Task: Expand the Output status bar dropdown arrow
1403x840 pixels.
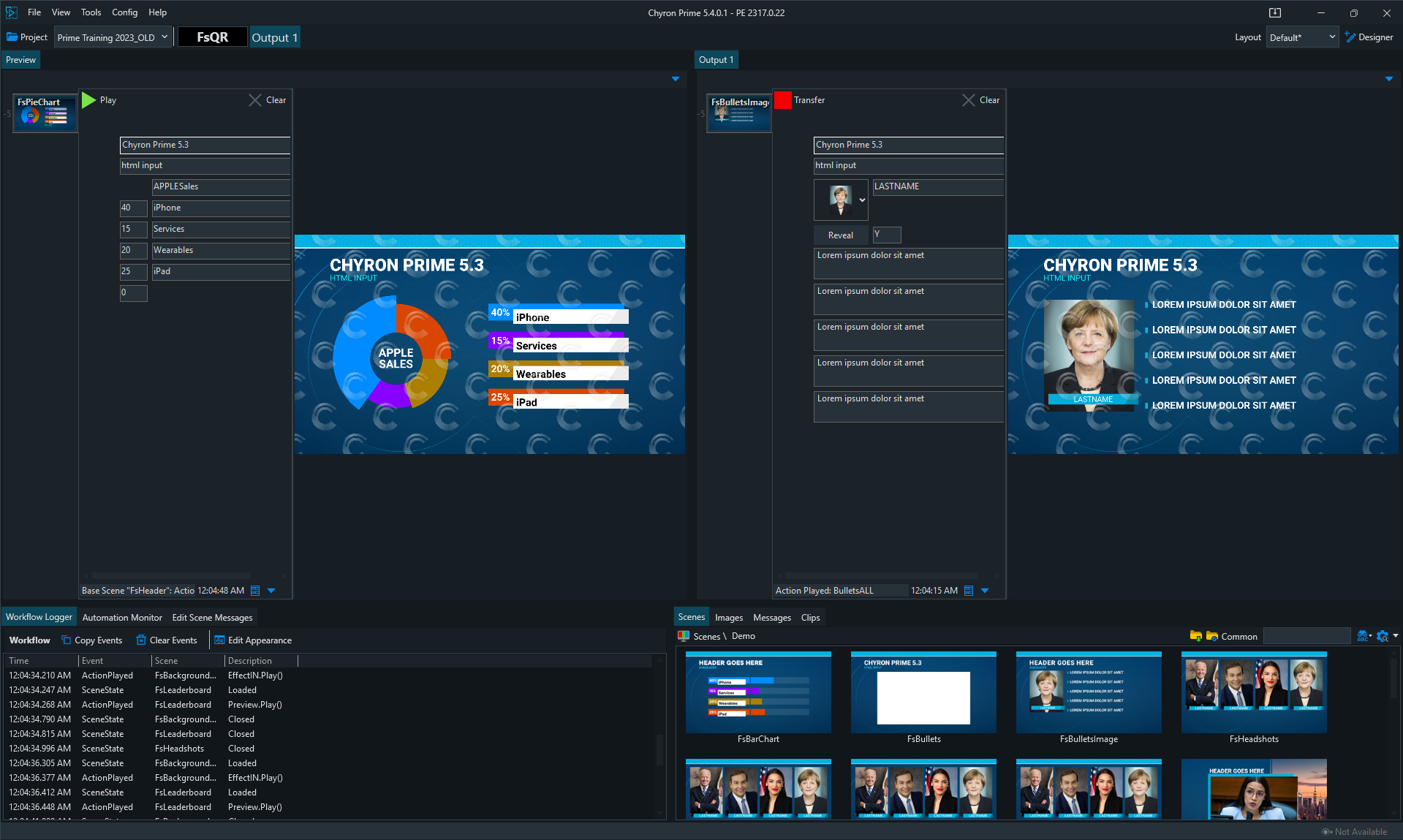Action: 985,591
